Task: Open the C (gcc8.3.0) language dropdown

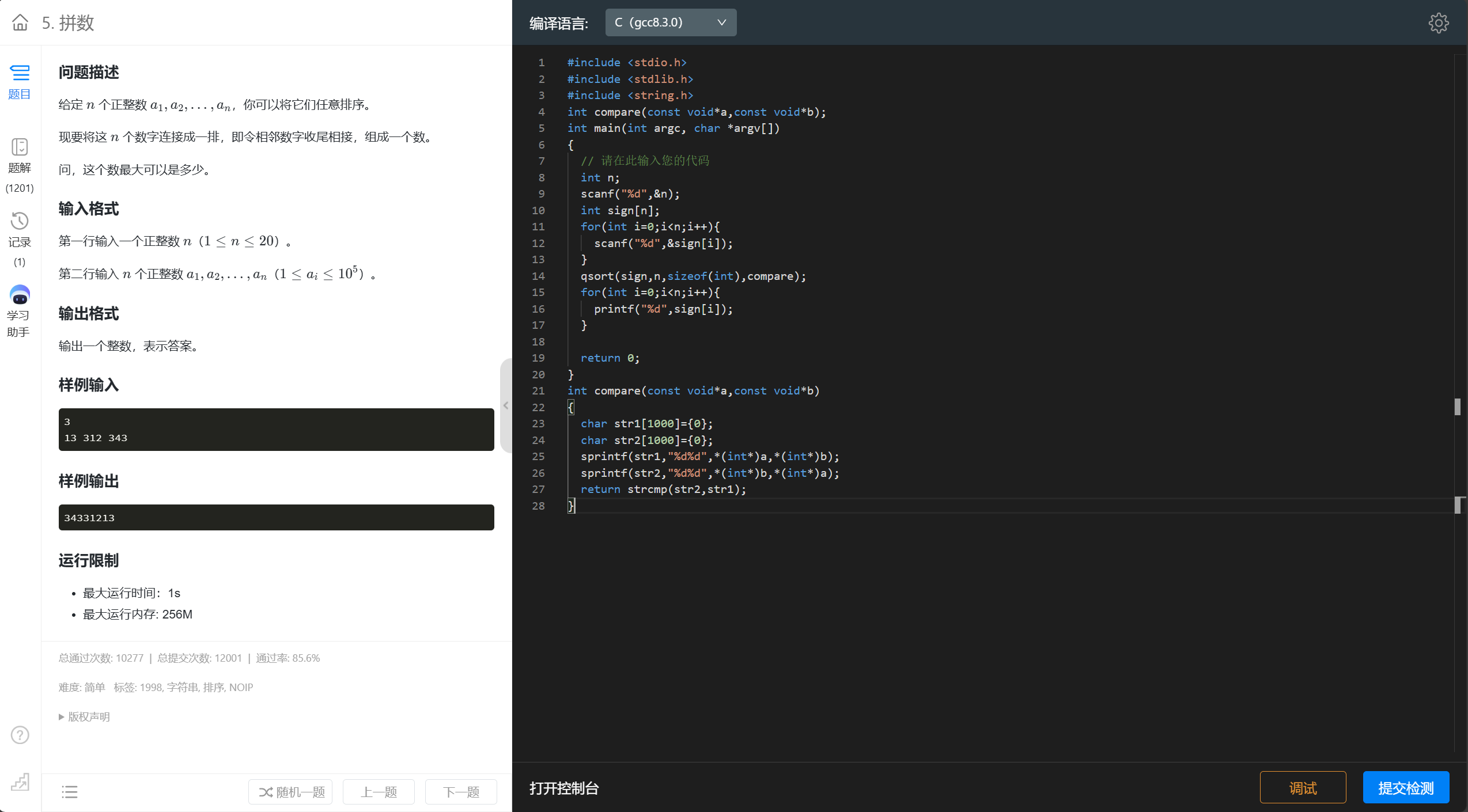Action: 670,22
